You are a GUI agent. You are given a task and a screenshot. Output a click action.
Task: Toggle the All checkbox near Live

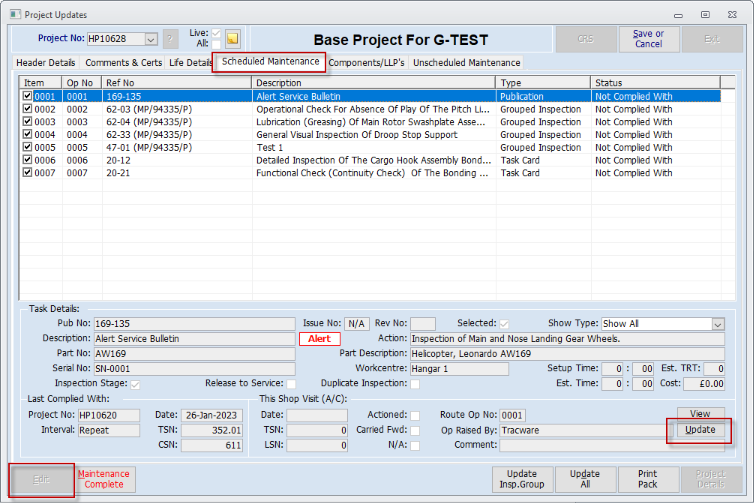216,44
